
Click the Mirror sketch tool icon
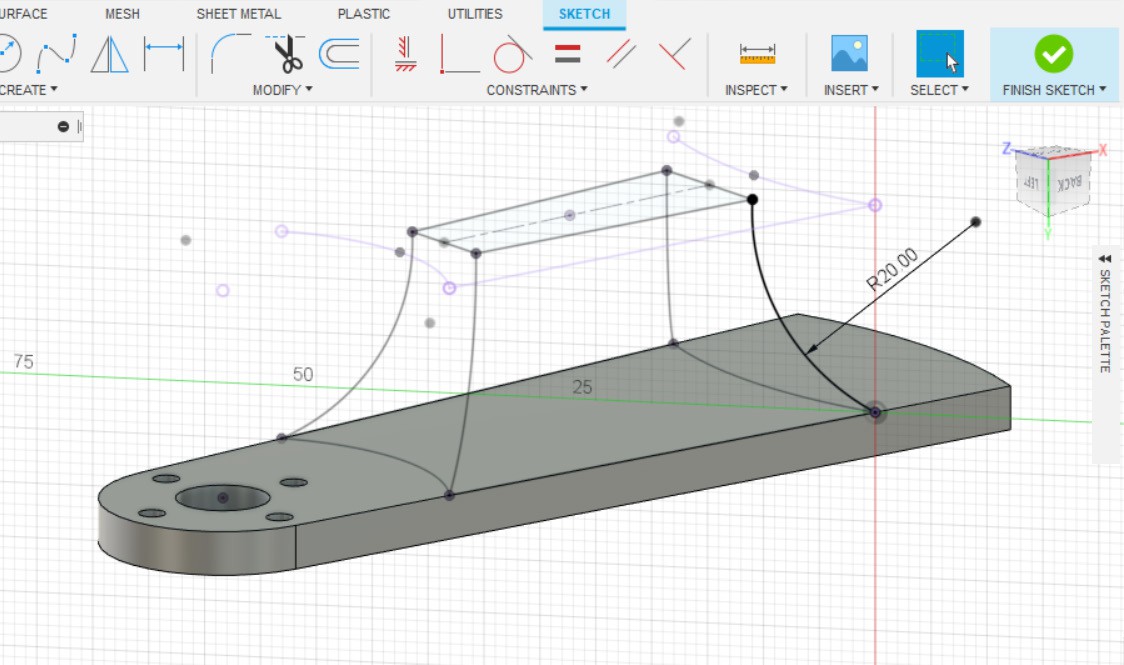[x=110, y=53]
